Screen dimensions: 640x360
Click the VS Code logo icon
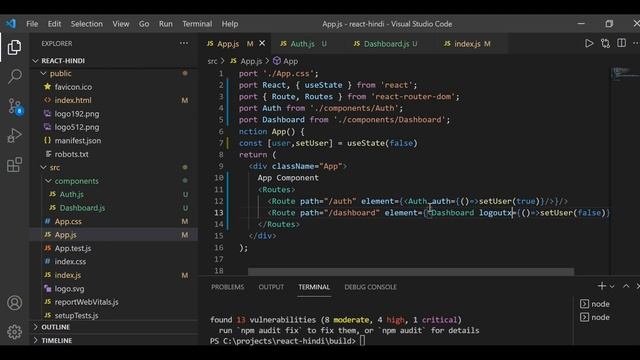(11, 24)
